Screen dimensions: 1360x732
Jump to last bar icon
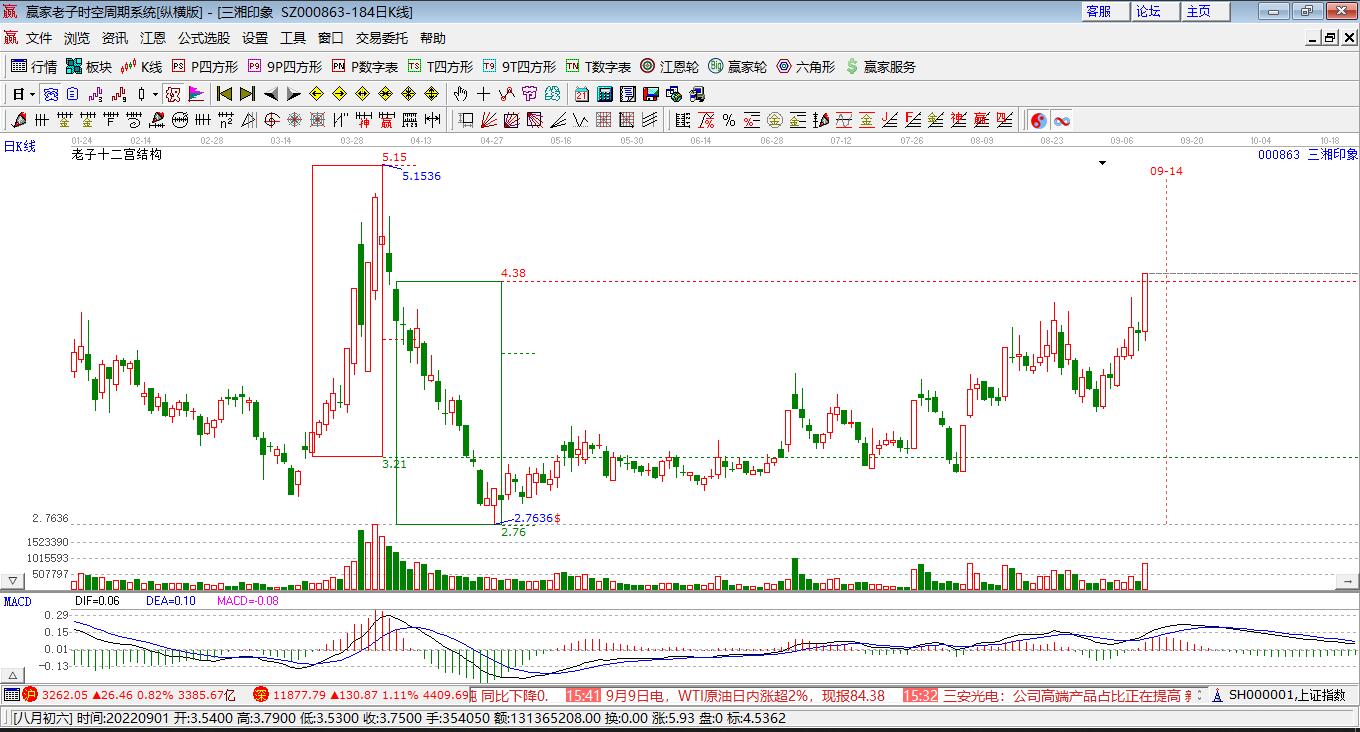[248, 94]
